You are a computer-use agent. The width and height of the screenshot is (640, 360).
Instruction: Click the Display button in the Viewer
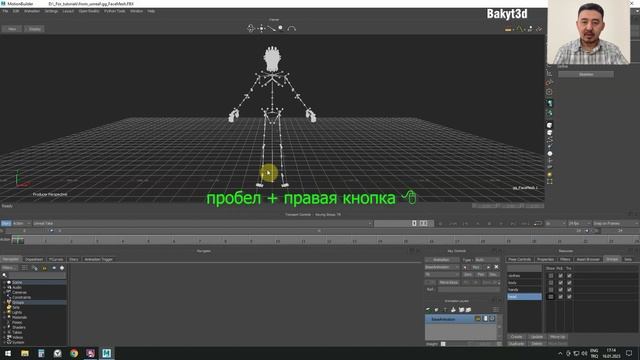pos(34,29)
